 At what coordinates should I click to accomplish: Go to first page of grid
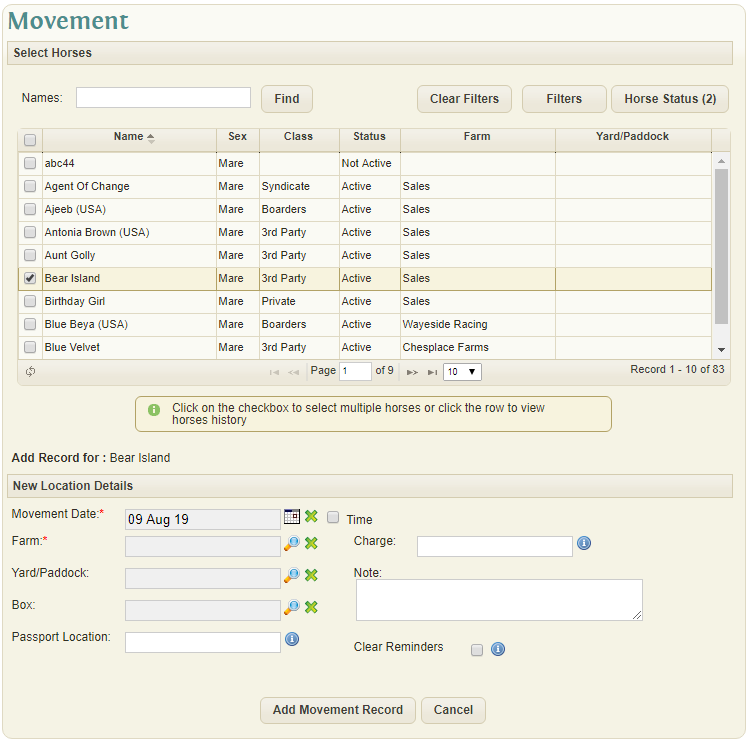click(274, 372)
